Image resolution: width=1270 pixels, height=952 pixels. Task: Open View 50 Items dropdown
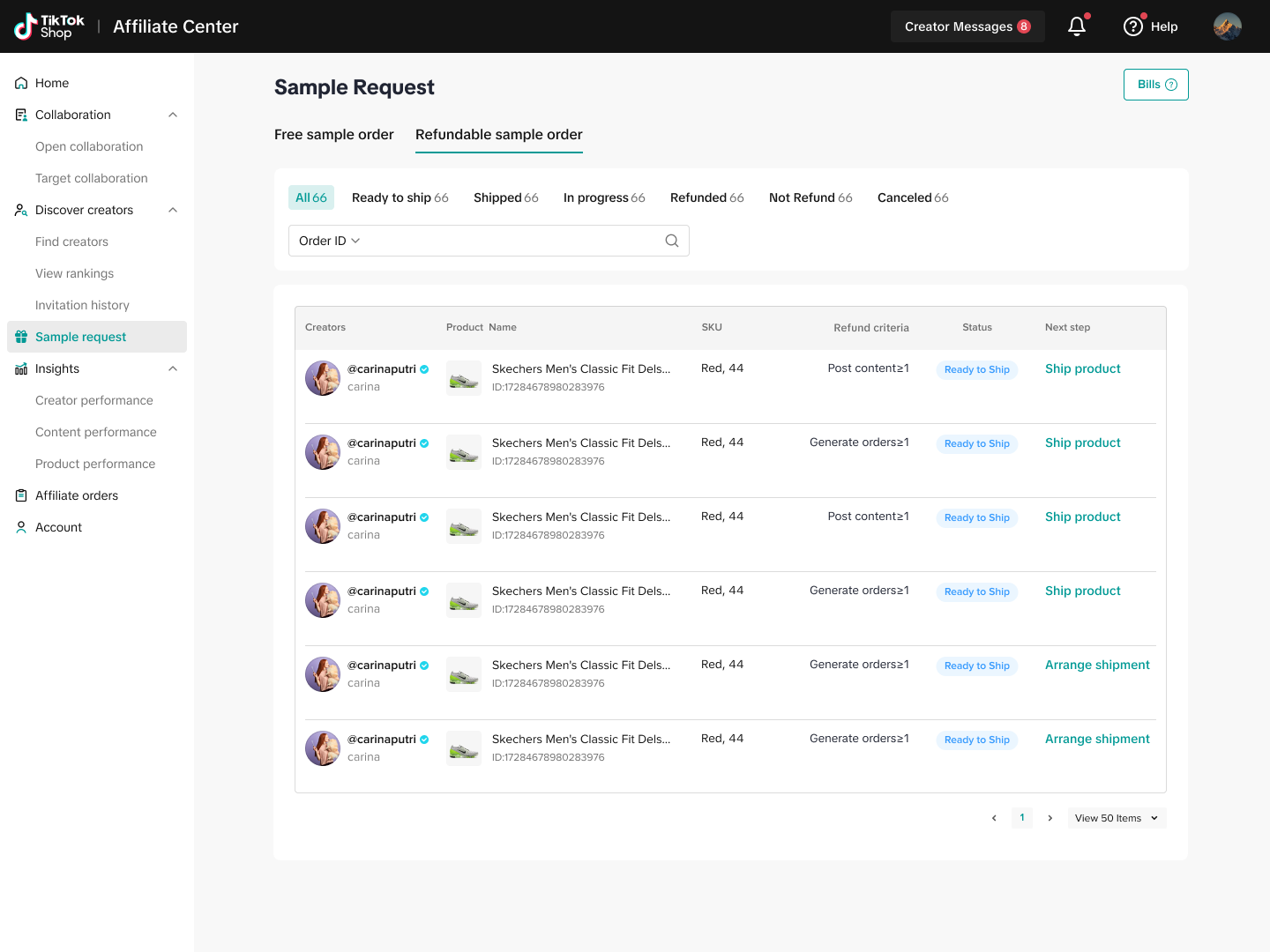pyautogui.click(x=1116, y=818)
